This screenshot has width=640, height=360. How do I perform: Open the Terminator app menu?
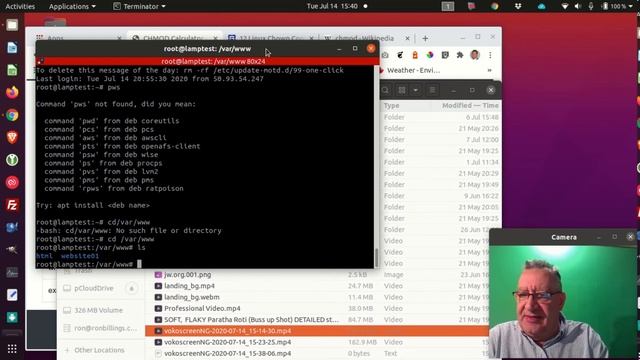(x=140, y=6)
